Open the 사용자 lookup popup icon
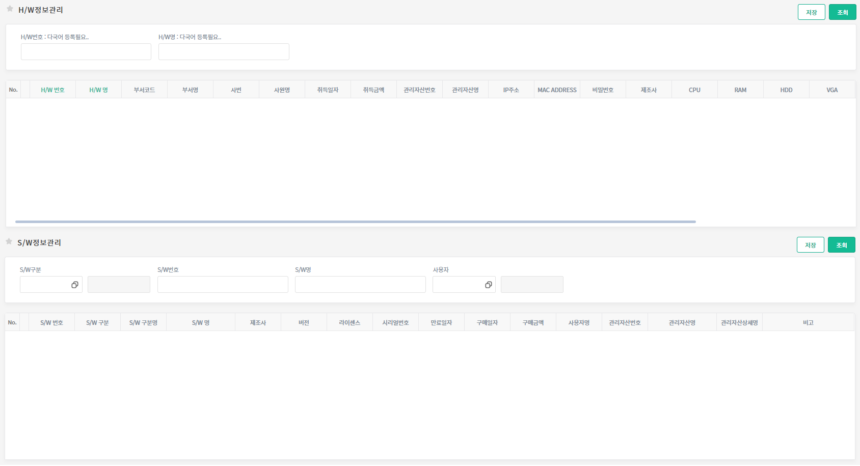Image resolution: width=860 pixels, height=466 pixels. (x=488, y=285)
